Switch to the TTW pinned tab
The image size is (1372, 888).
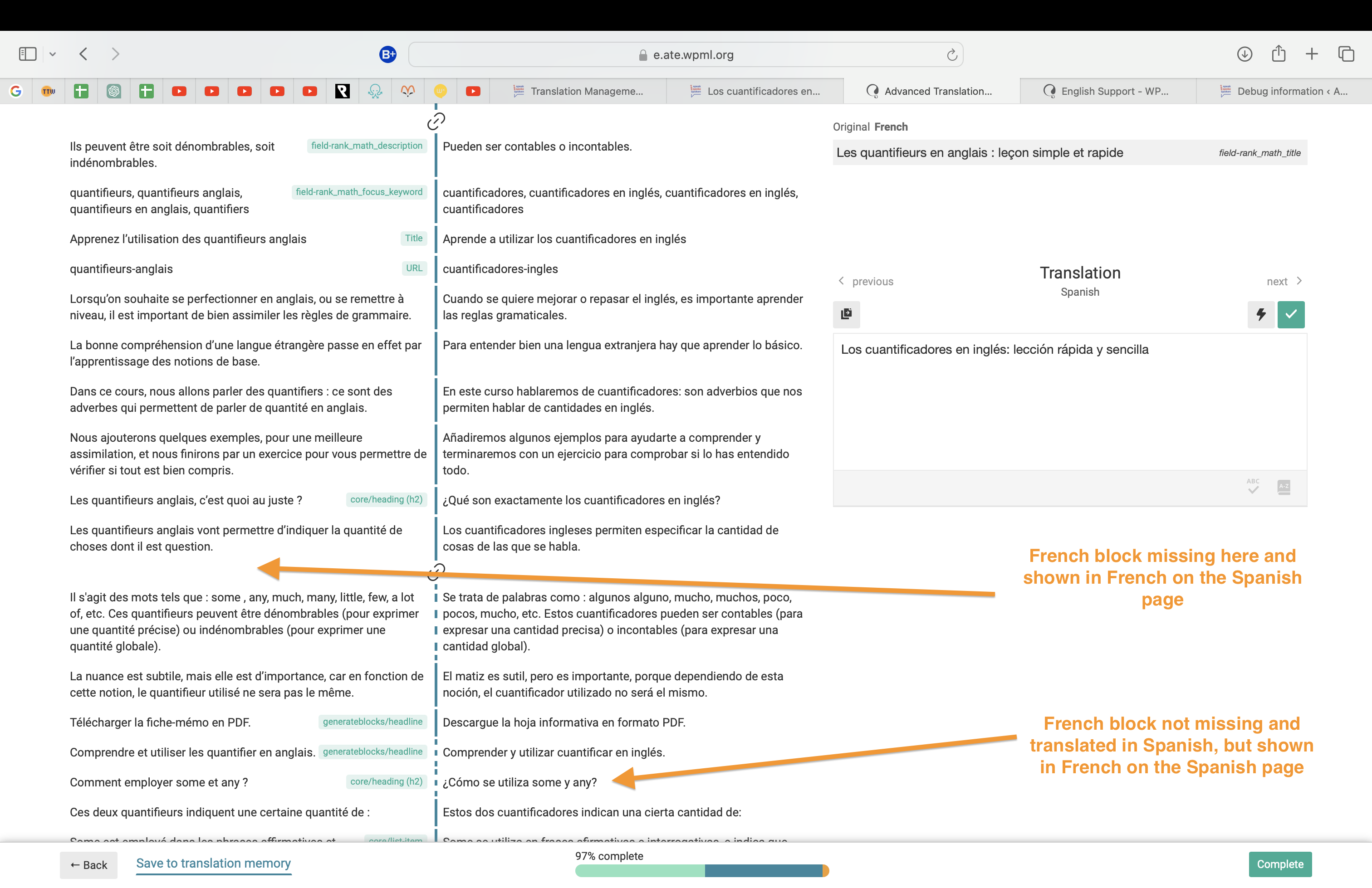(49, 91)
